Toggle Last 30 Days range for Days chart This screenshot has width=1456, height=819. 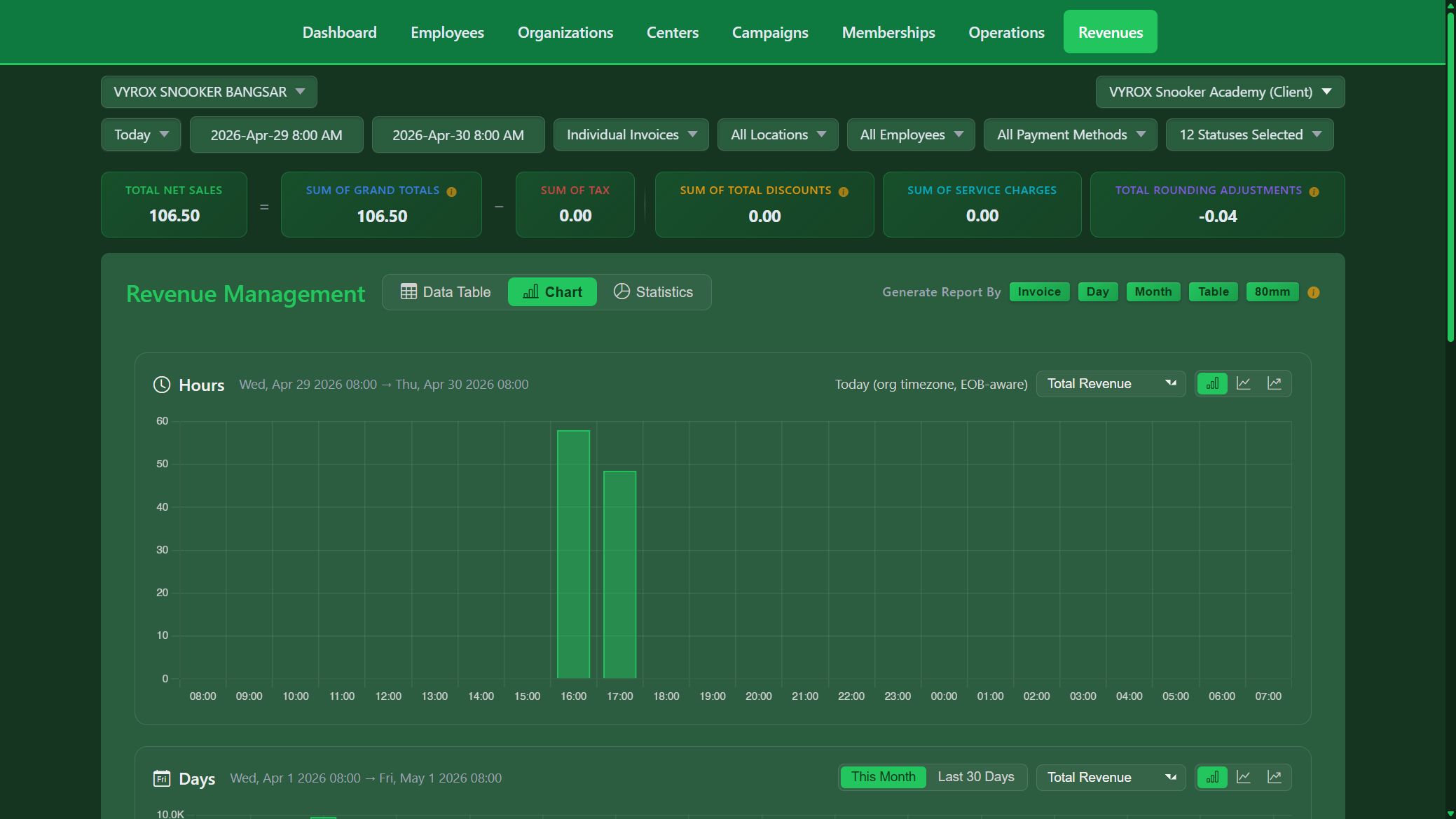pos(976,777)
